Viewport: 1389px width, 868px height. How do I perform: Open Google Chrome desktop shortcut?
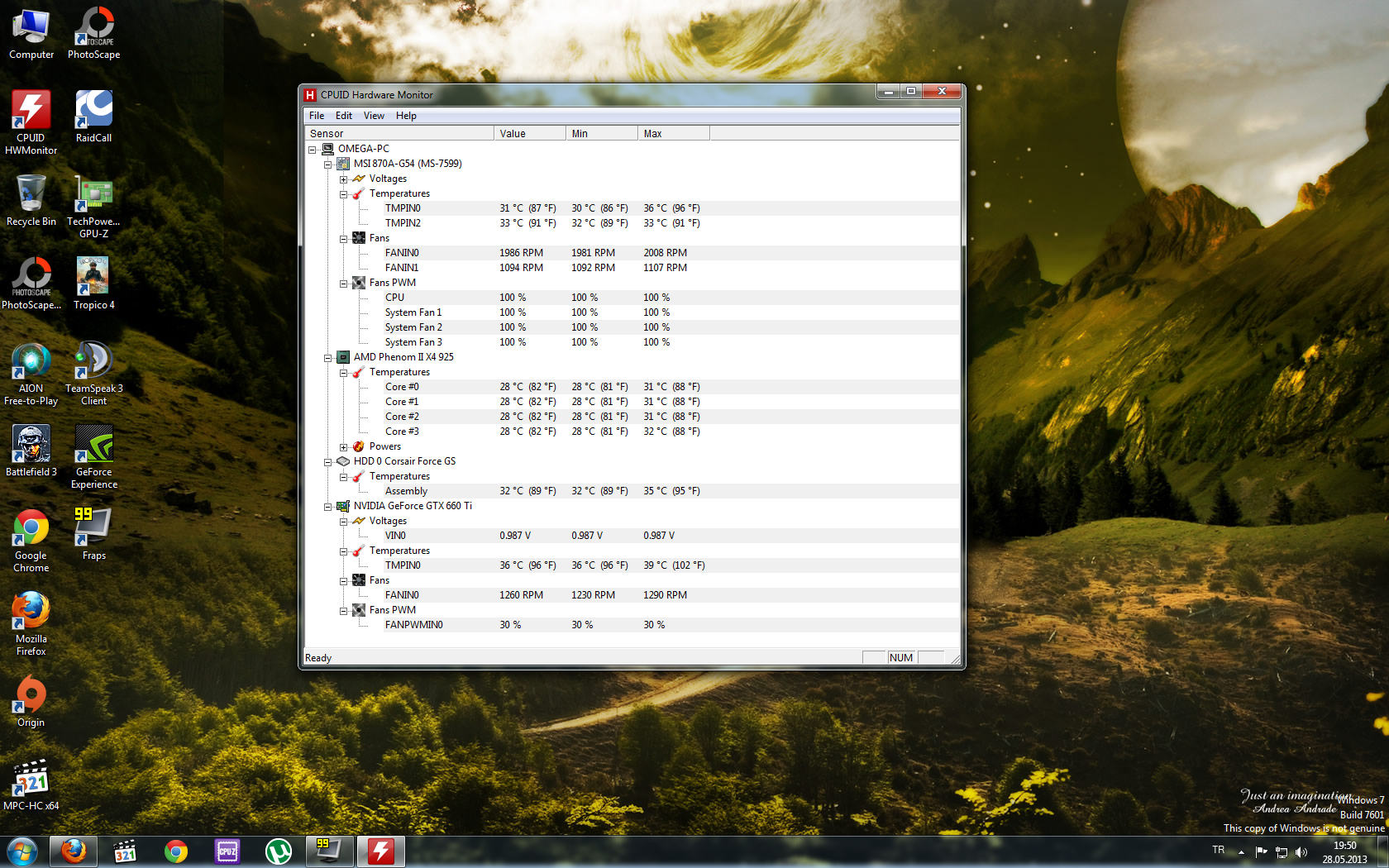point(31,541)
